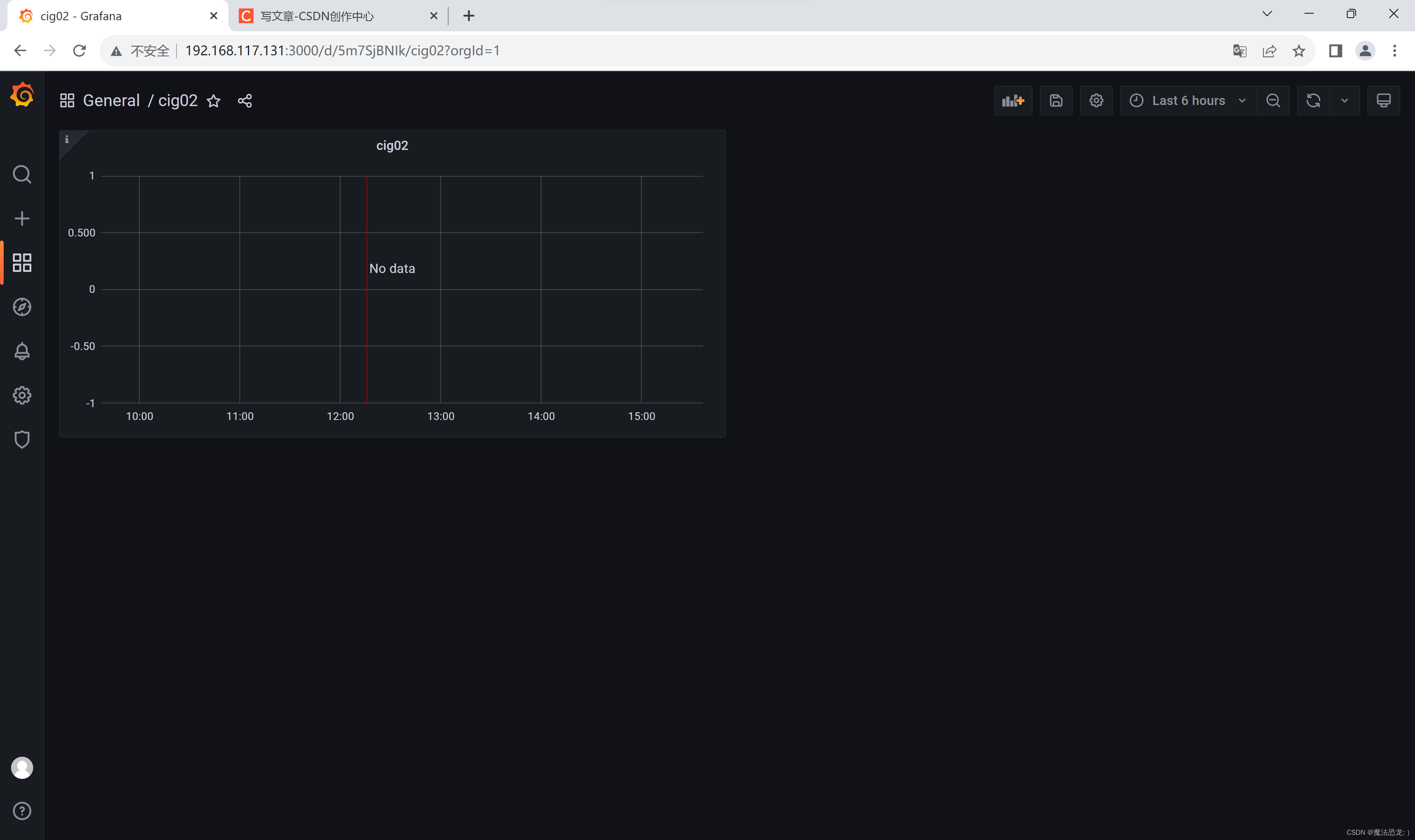Share this page from address bar
1415x840 pixels.
(x=1269, y=51)
